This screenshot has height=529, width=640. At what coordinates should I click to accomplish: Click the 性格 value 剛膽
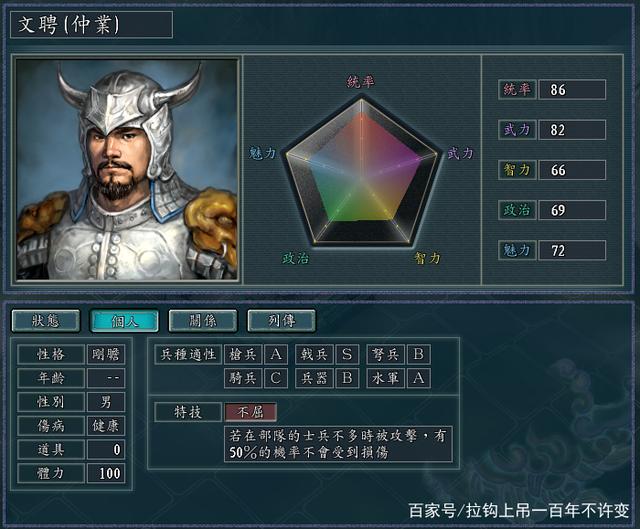pos(106,354)
